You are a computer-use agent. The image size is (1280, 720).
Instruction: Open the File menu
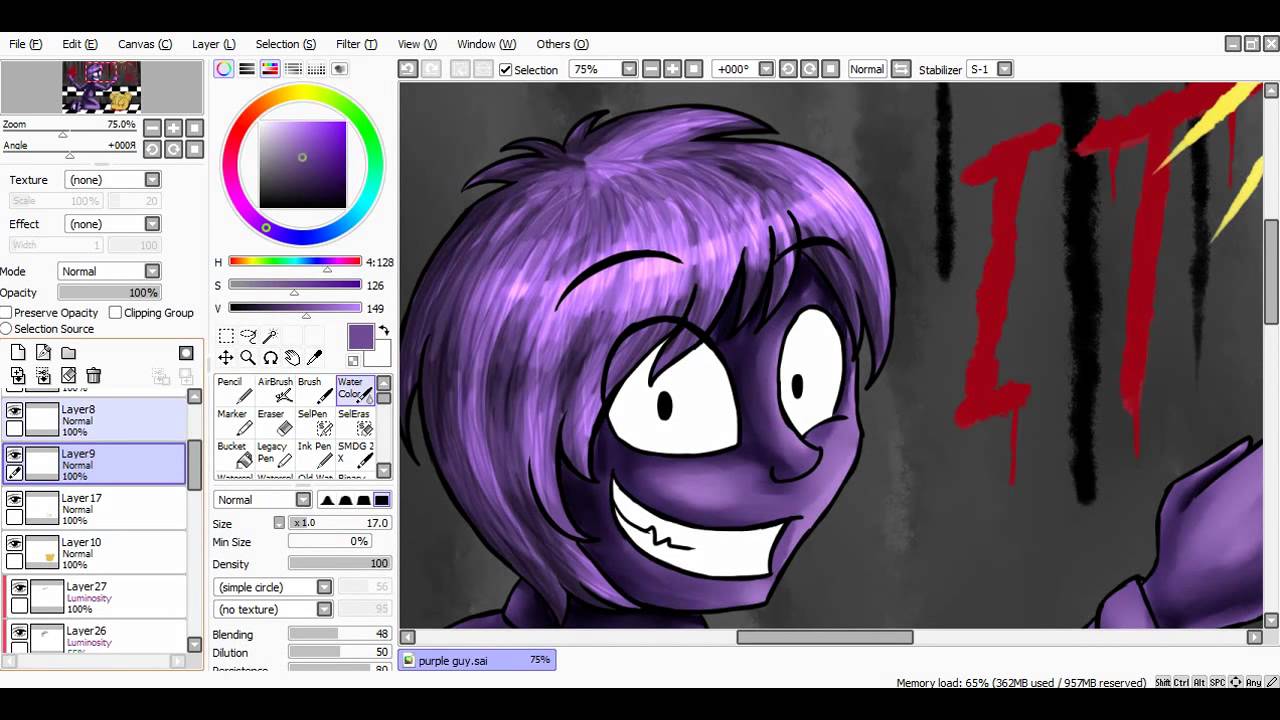click(26, 44)
